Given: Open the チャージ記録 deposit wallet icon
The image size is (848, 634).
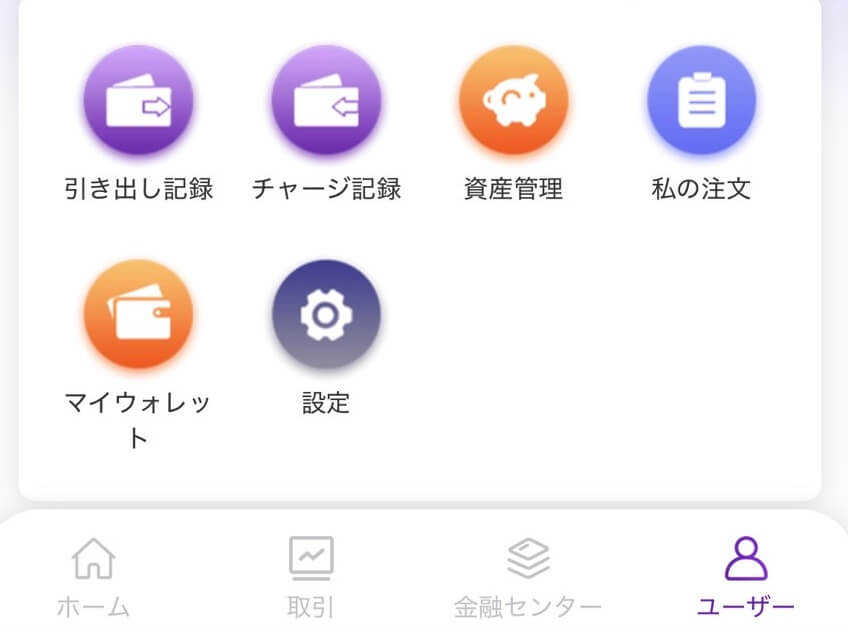Looking at the screenshot, I should point(326,100).
